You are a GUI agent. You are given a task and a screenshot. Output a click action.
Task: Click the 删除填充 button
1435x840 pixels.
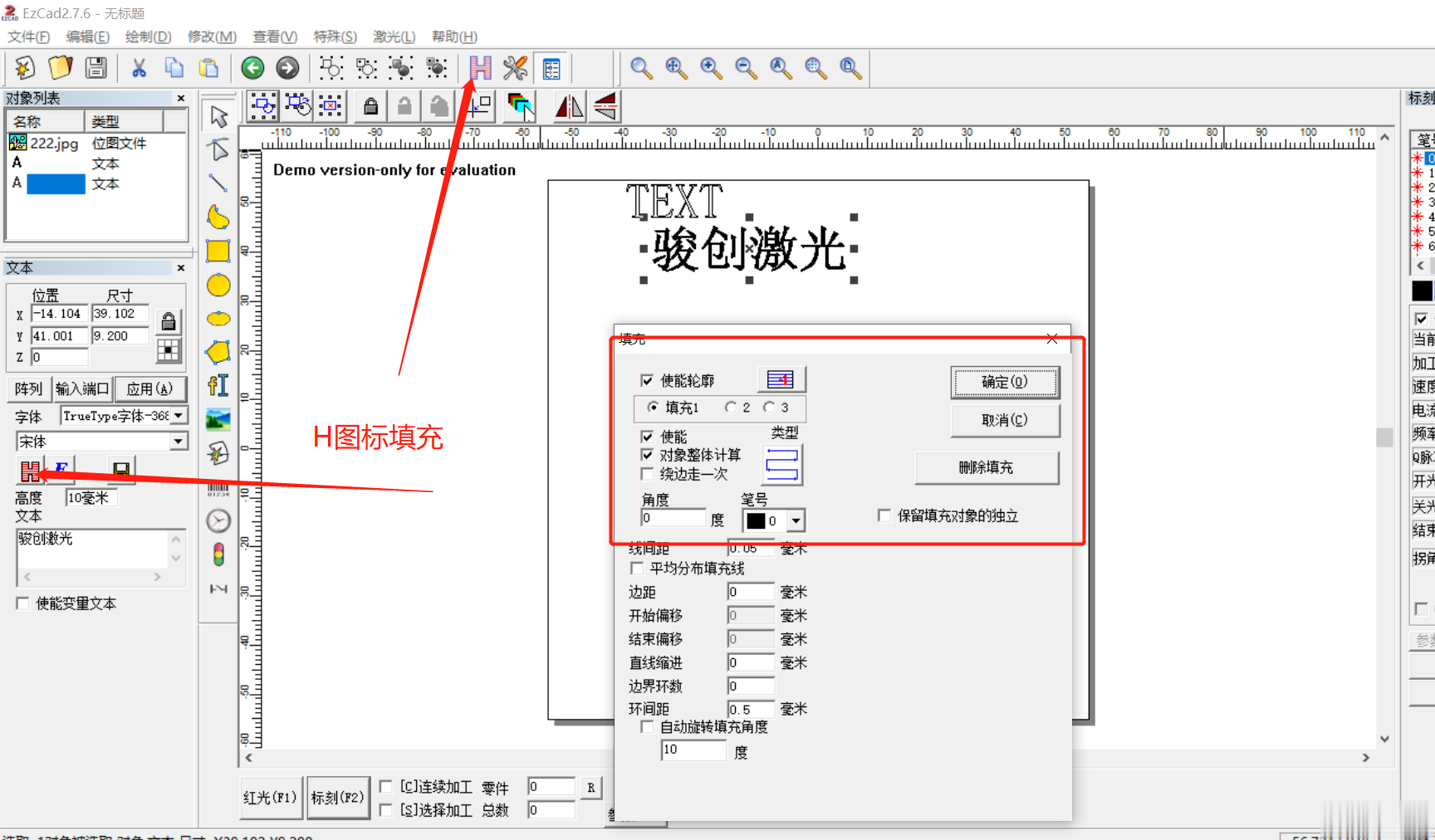pyautogui.click(x=987, y=467)
